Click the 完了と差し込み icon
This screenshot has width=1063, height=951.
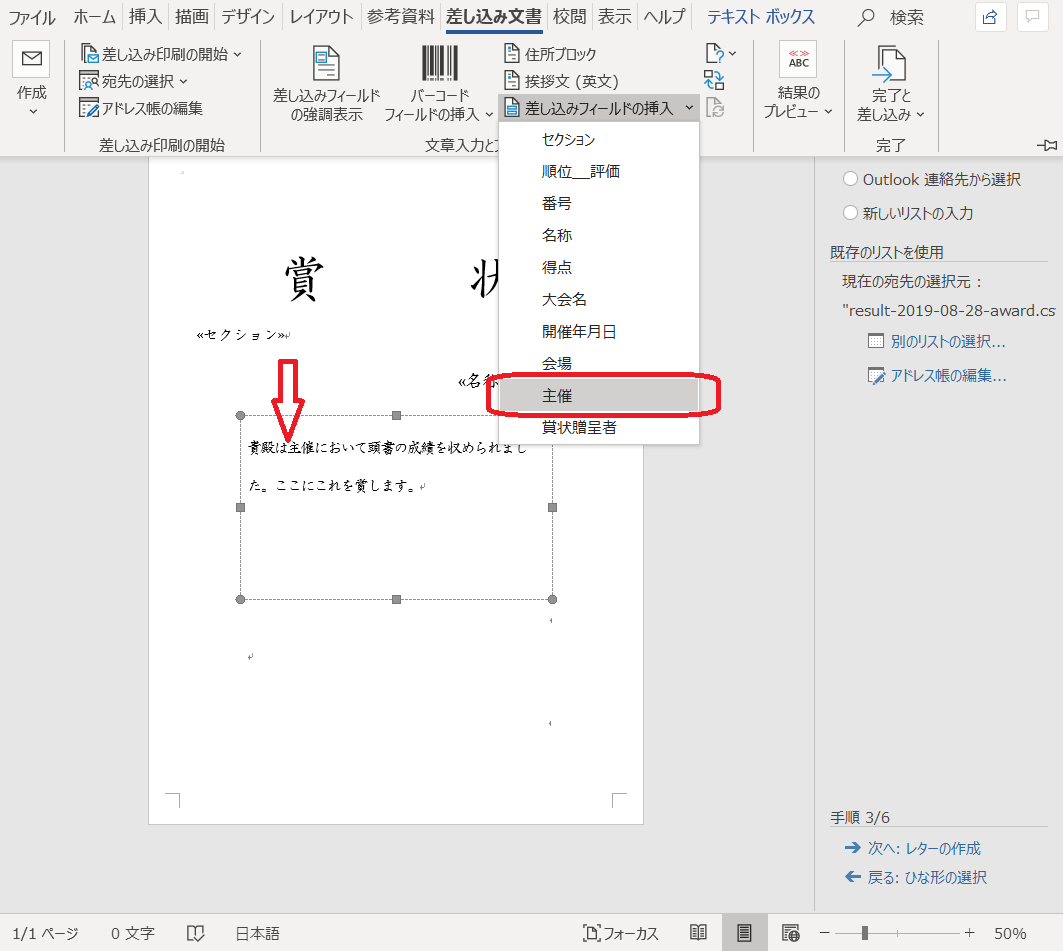coord(889,63)
